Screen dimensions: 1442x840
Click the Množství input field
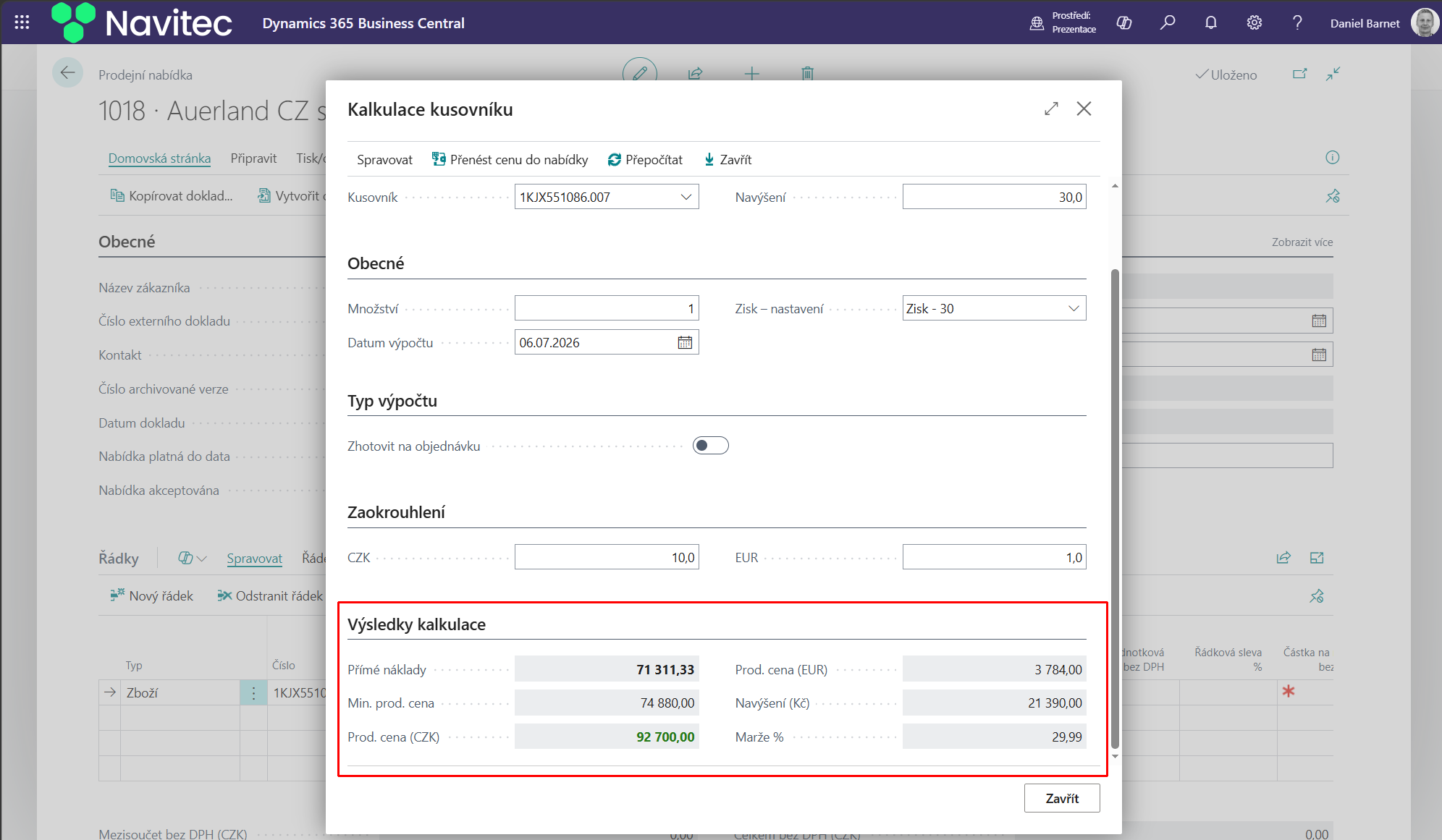607,308
